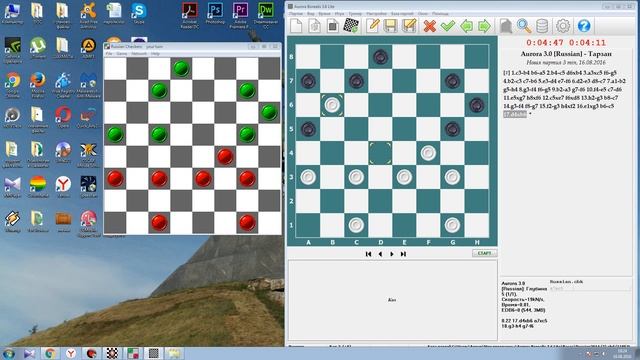Open the File menu in Russian Checkers
Image resolution: width=640 pixels, height=360 pixels.
[109, 53]
